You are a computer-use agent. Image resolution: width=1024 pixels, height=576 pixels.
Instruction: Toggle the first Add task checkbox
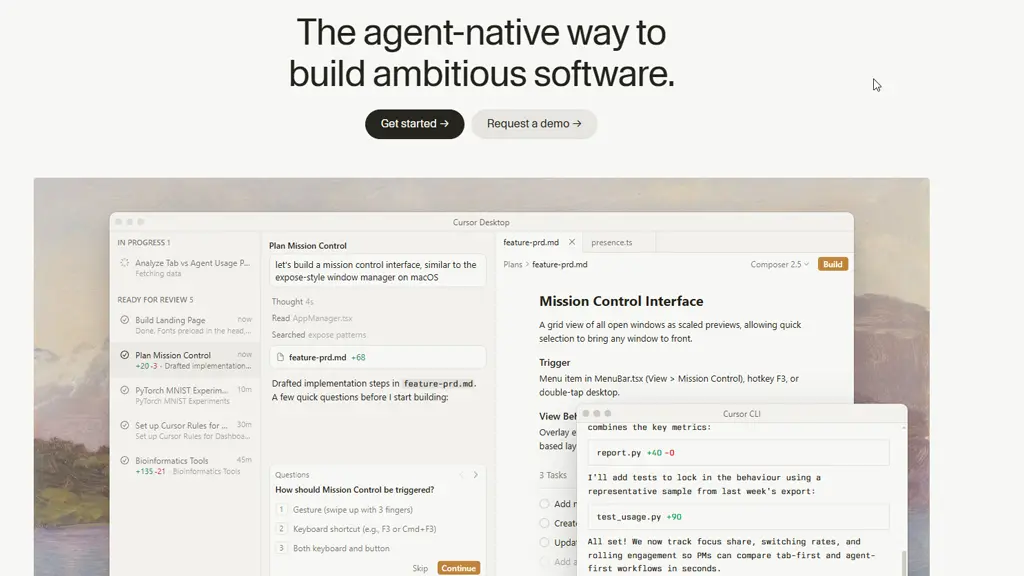[544, 504]
